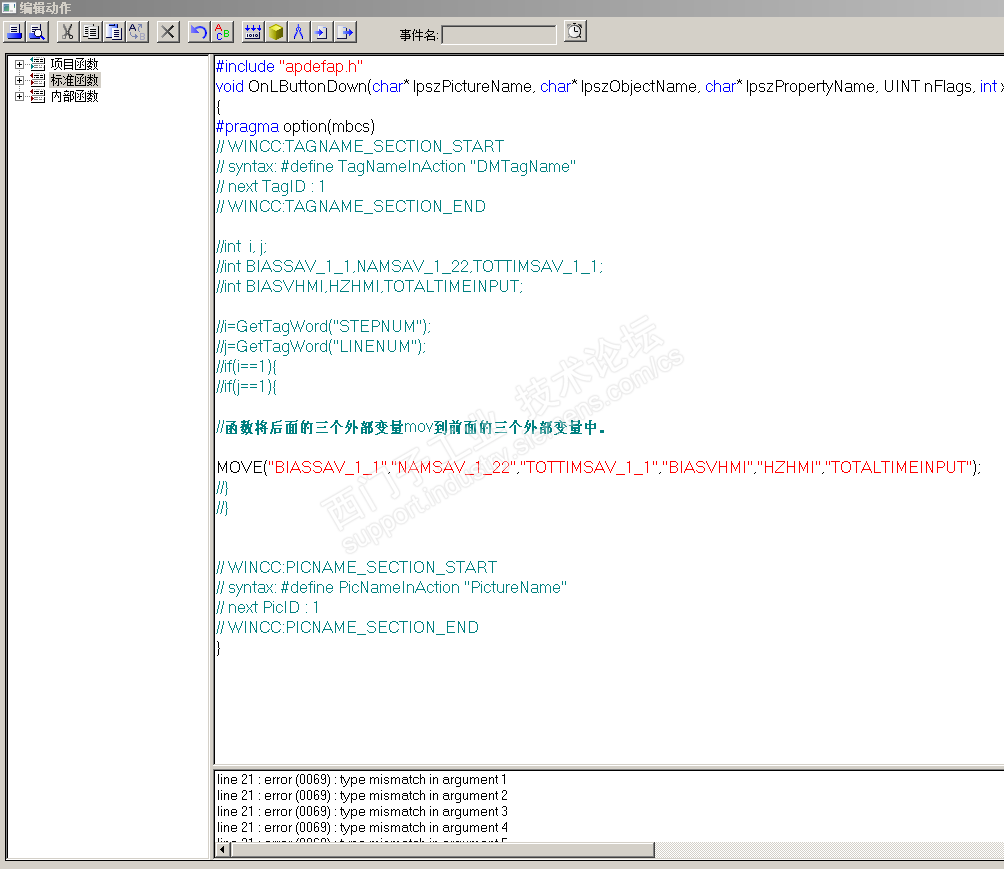Click the void OnLButtonDown function declaration
Image resolution: width=1004 pixels, height=869 pixels.
tap(610, 86)
